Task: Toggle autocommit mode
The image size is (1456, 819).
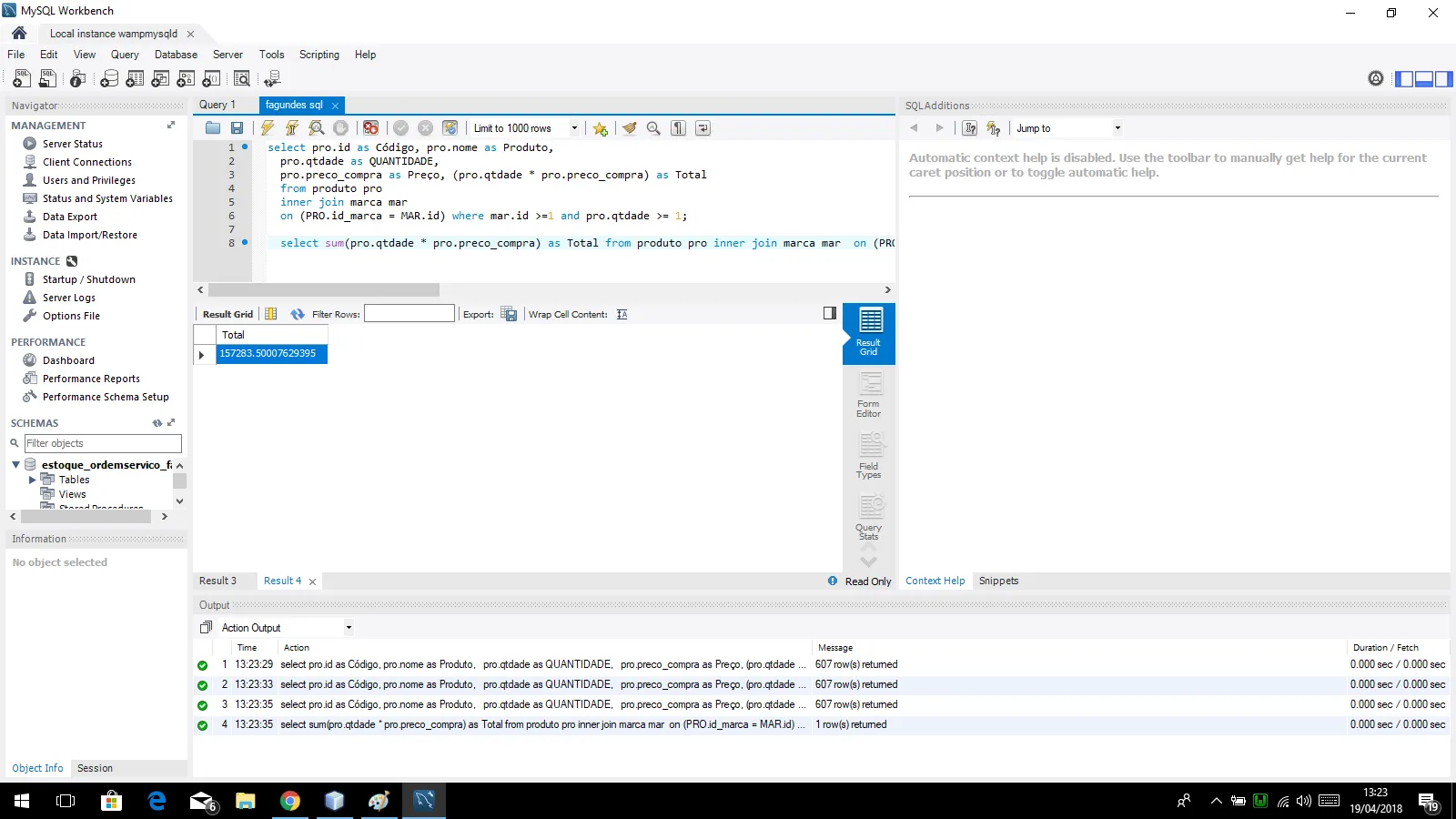Action: pyautogui.click(x=450, y=128)
